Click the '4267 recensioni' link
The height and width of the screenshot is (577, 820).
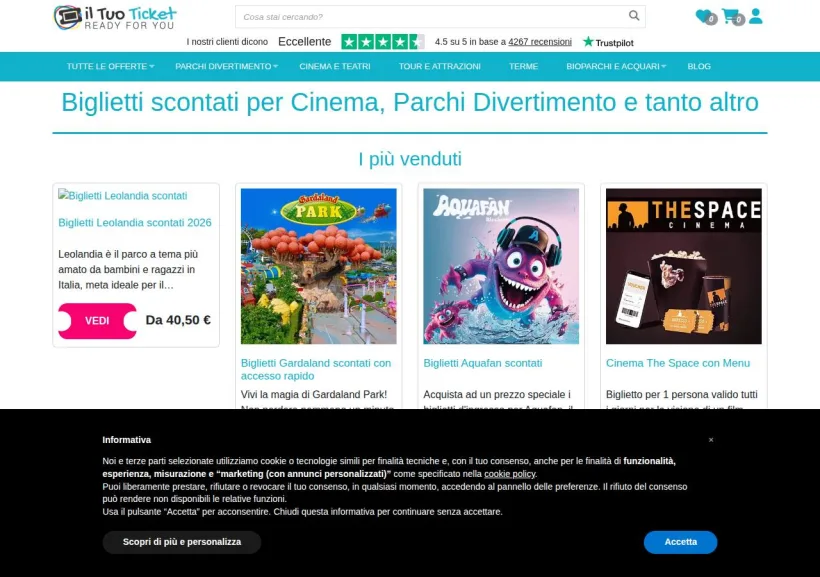point(540,42)
